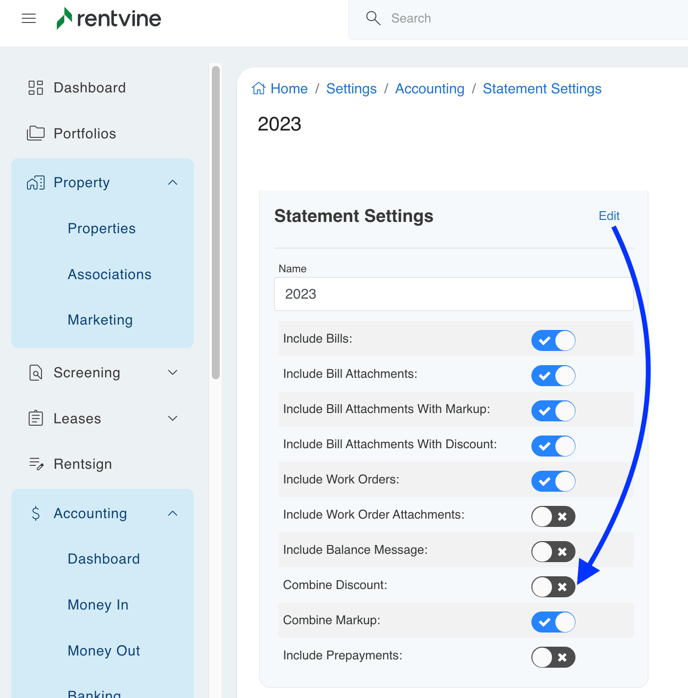688x698 pixels.
Task: Click the sidebar vertical scrollbar
Action: coord(215,220)
